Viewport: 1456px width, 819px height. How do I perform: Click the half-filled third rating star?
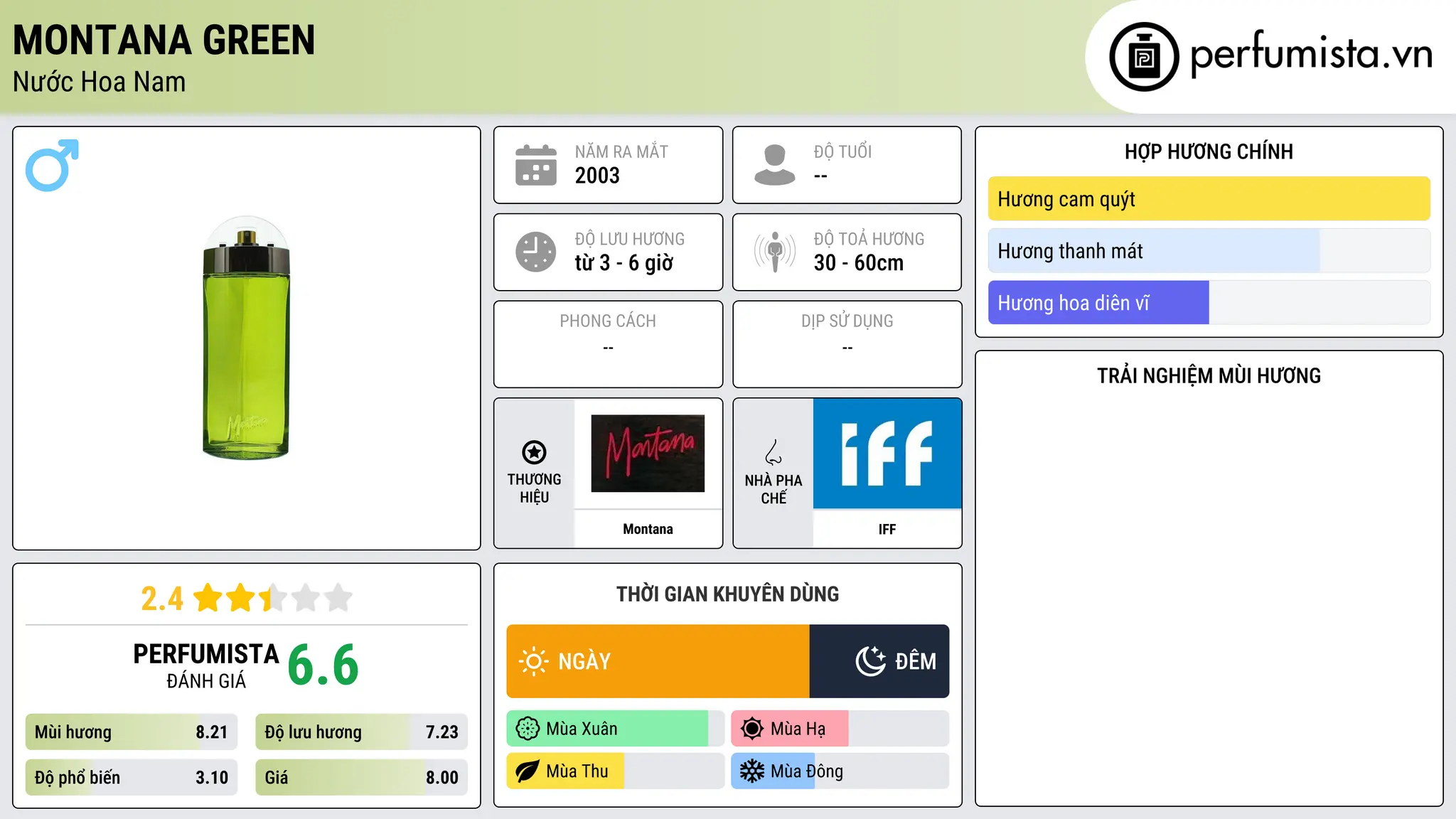pos(273,598)
